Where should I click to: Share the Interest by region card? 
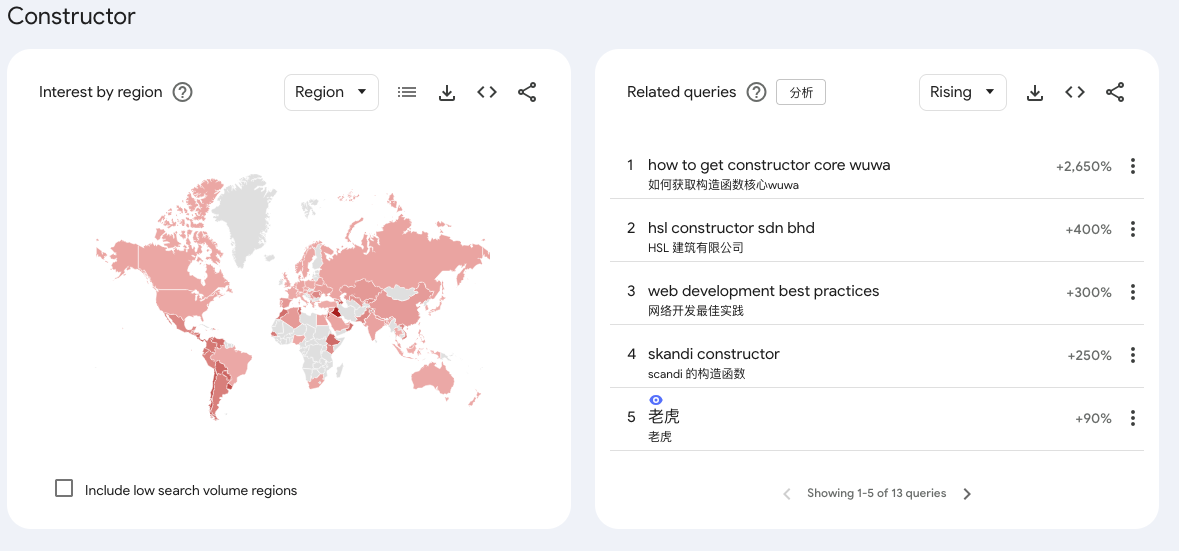coord(527,92)
